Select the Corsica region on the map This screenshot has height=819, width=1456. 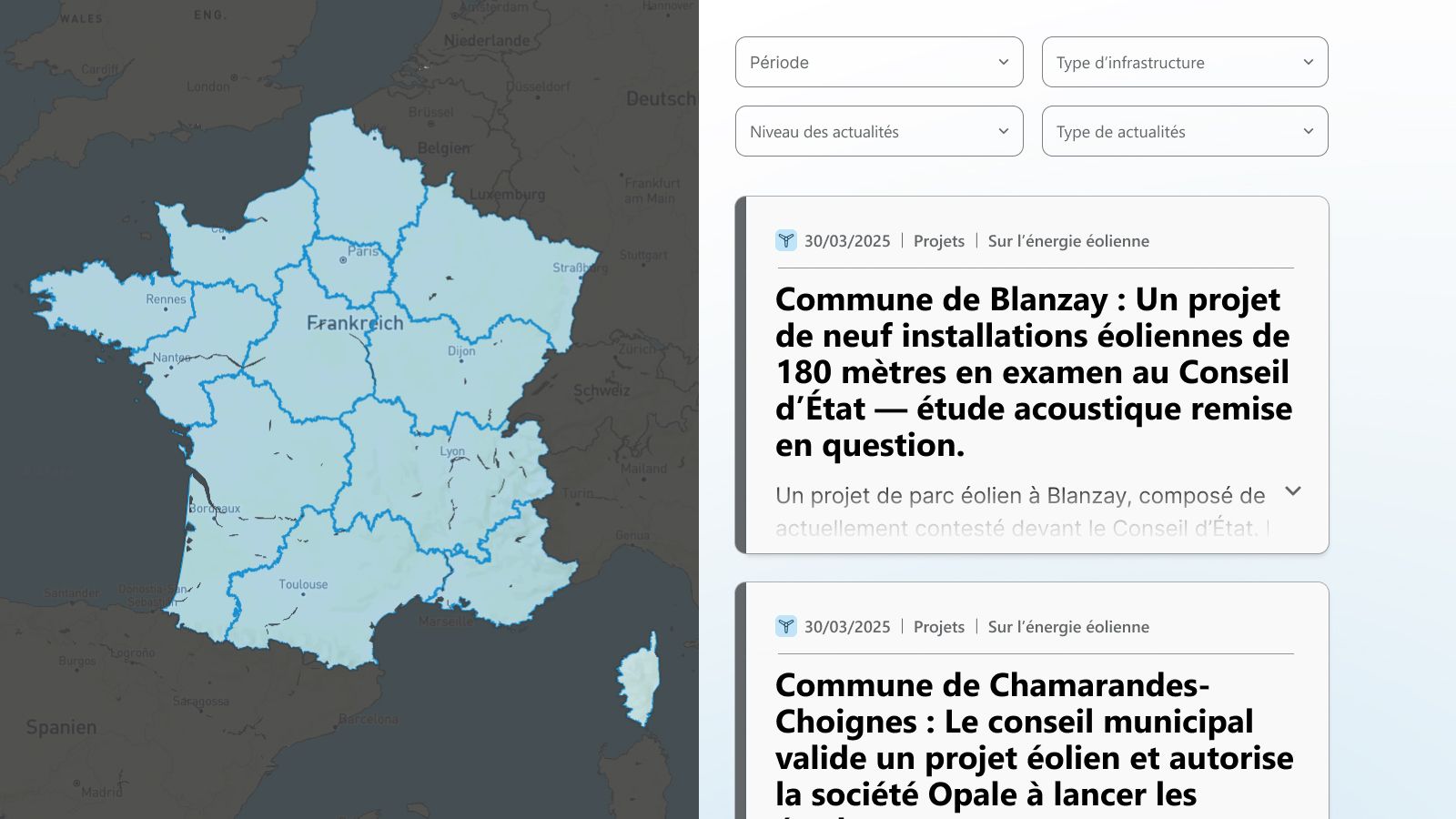[637, 682]
